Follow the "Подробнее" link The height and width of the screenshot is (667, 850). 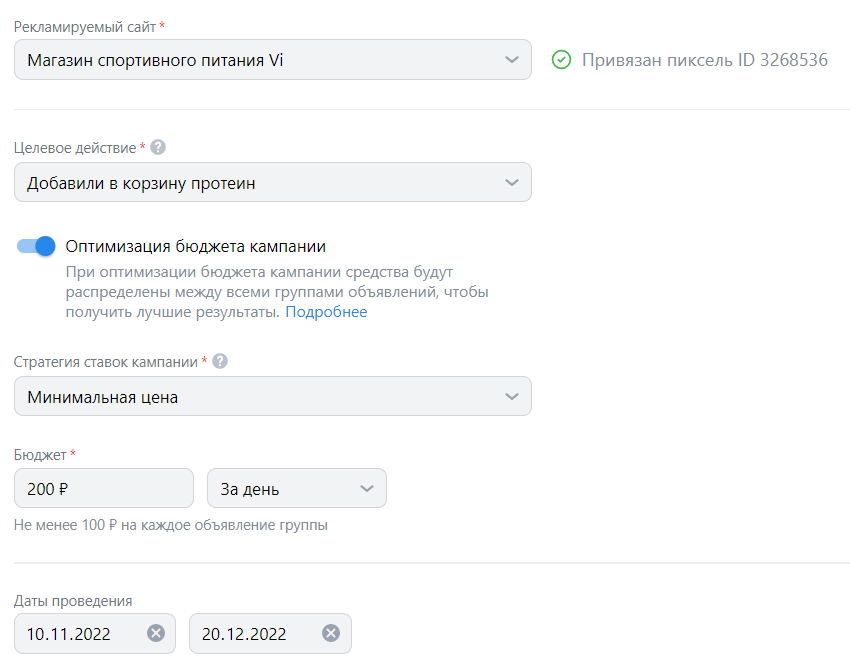point(326,312)
